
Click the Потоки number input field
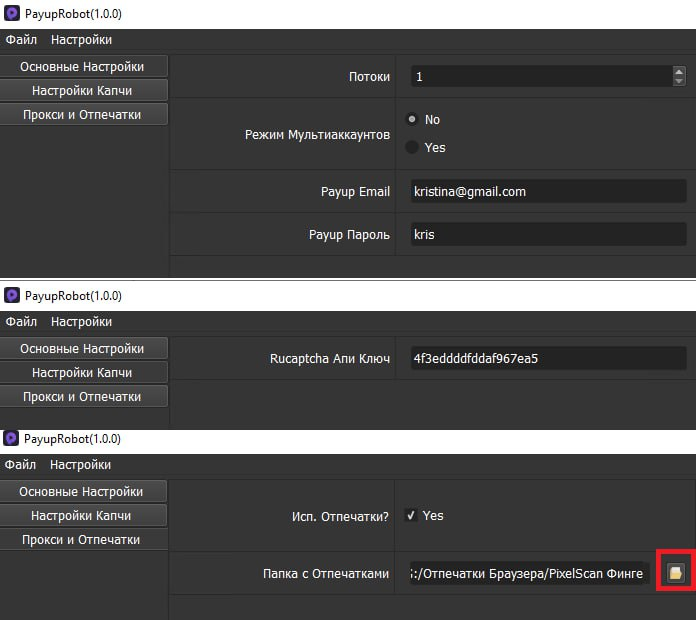pos(542,76)
